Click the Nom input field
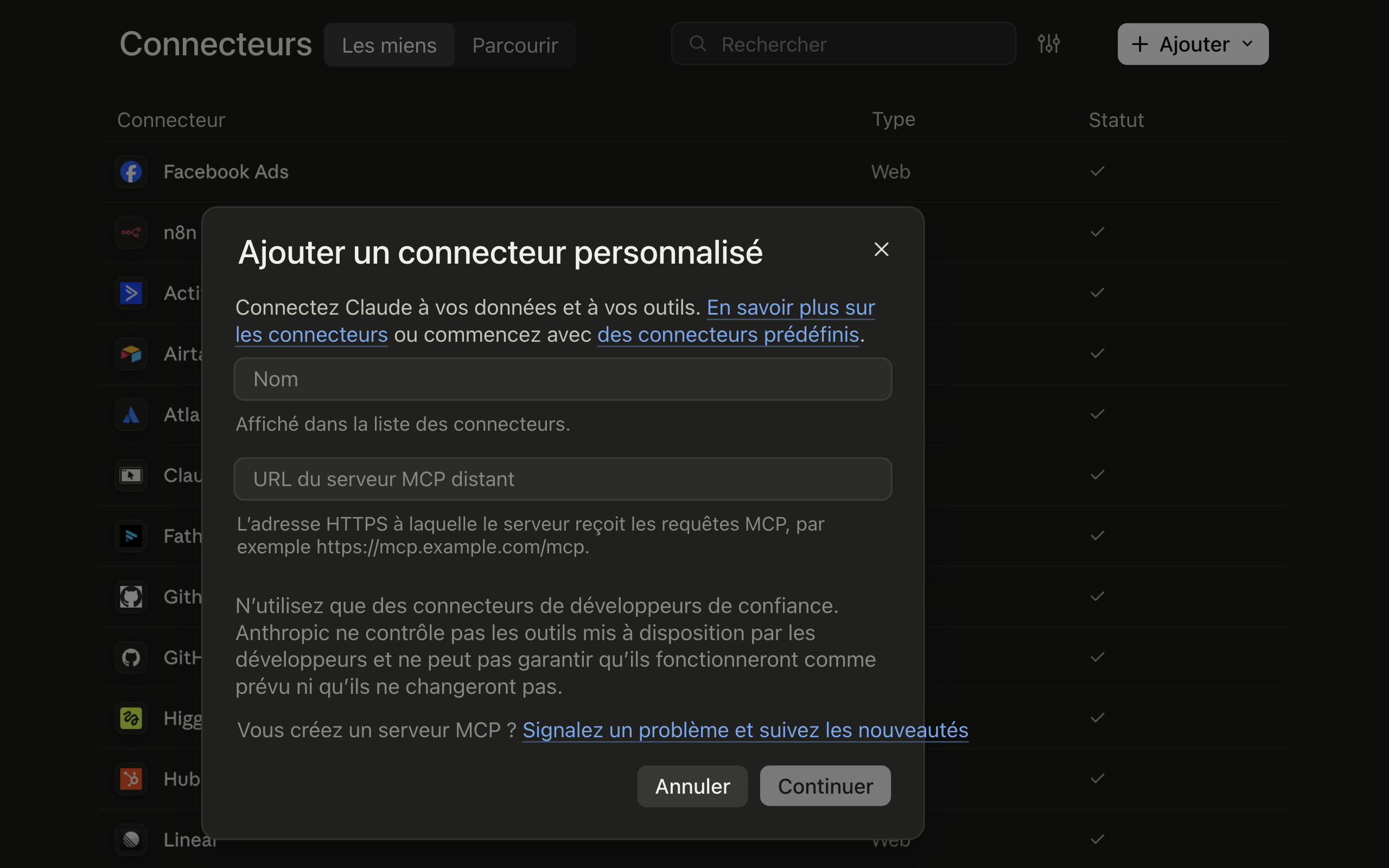Image resolution: width=1389 pixels, height=868 pixels. (x=563, y=379)
